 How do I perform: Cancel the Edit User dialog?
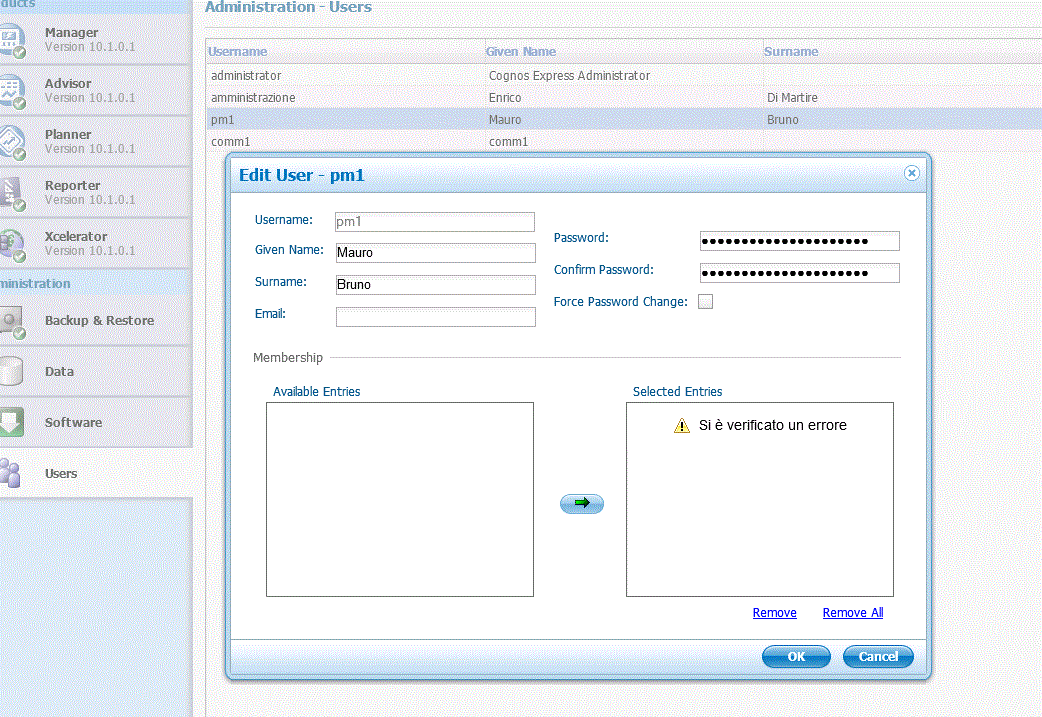coord(878,657)
